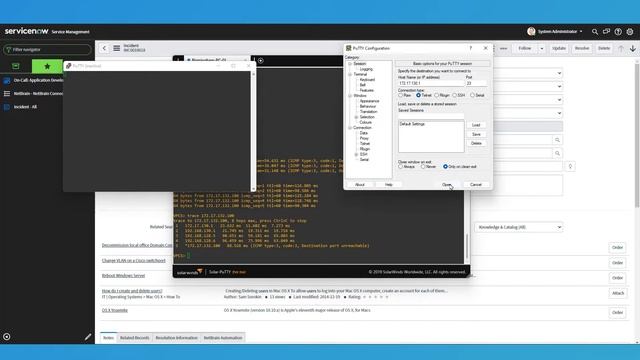Open the help question-mark icon in ServiceNow header
The image size is (640, 360).
coord(618,32)
